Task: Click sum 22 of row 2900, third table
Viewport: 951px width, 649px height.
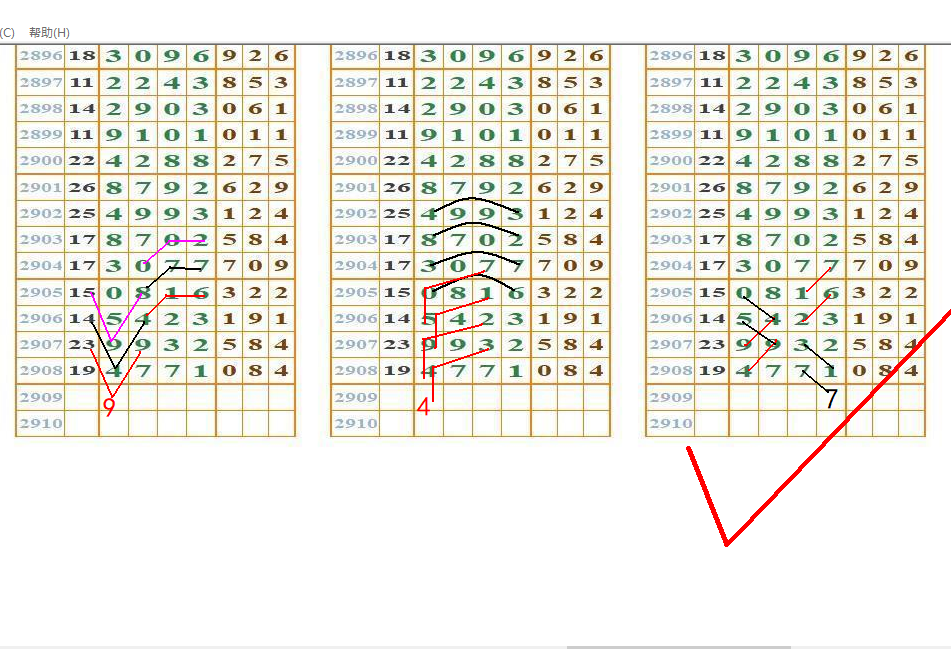Action: pos(712,161)
